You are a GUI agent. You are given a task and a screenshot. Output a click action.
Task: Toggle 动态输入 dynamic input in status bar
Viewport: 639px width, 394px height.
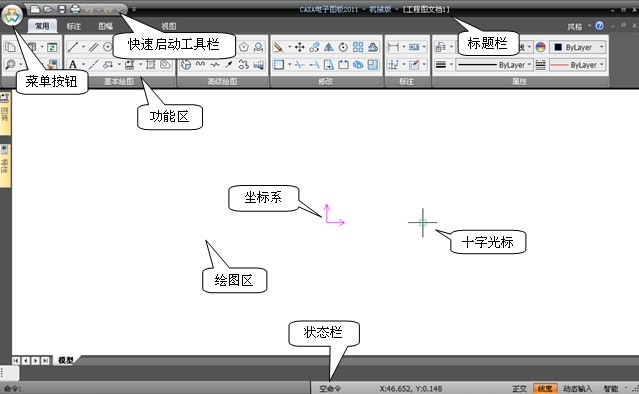577,389
